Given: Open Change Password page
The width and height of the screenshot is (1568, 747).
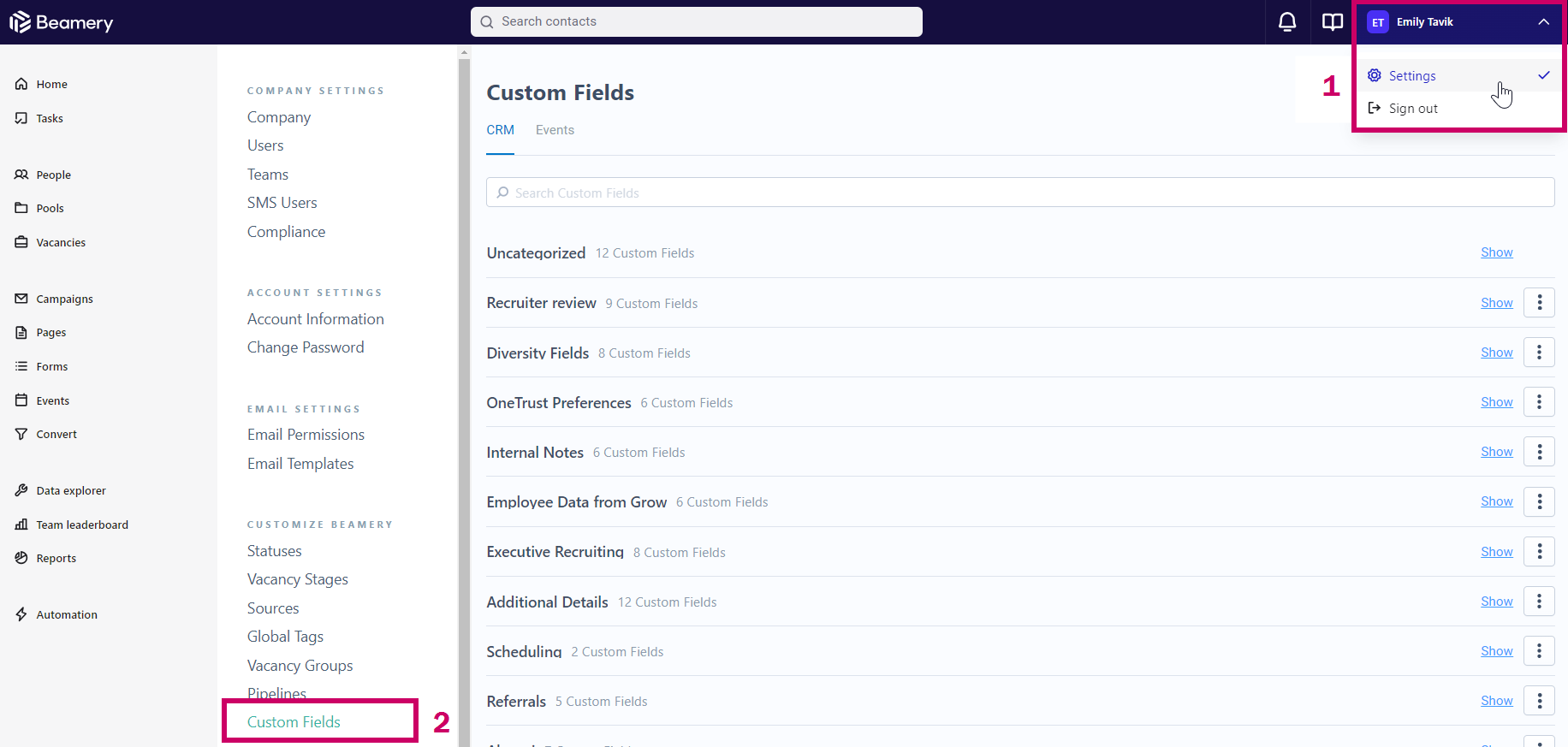Looking at the screenshot, I should (x=306, y=347).
